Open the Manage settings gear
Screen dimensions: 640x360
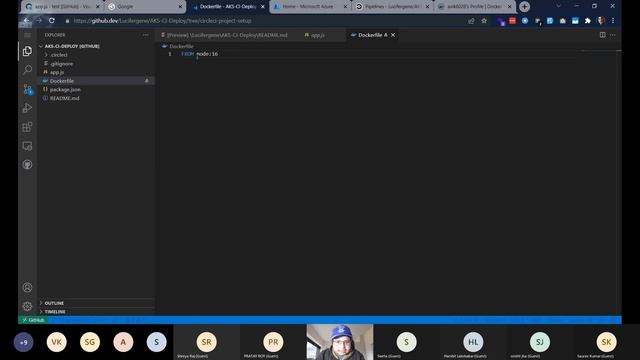[x=27, y=306]
